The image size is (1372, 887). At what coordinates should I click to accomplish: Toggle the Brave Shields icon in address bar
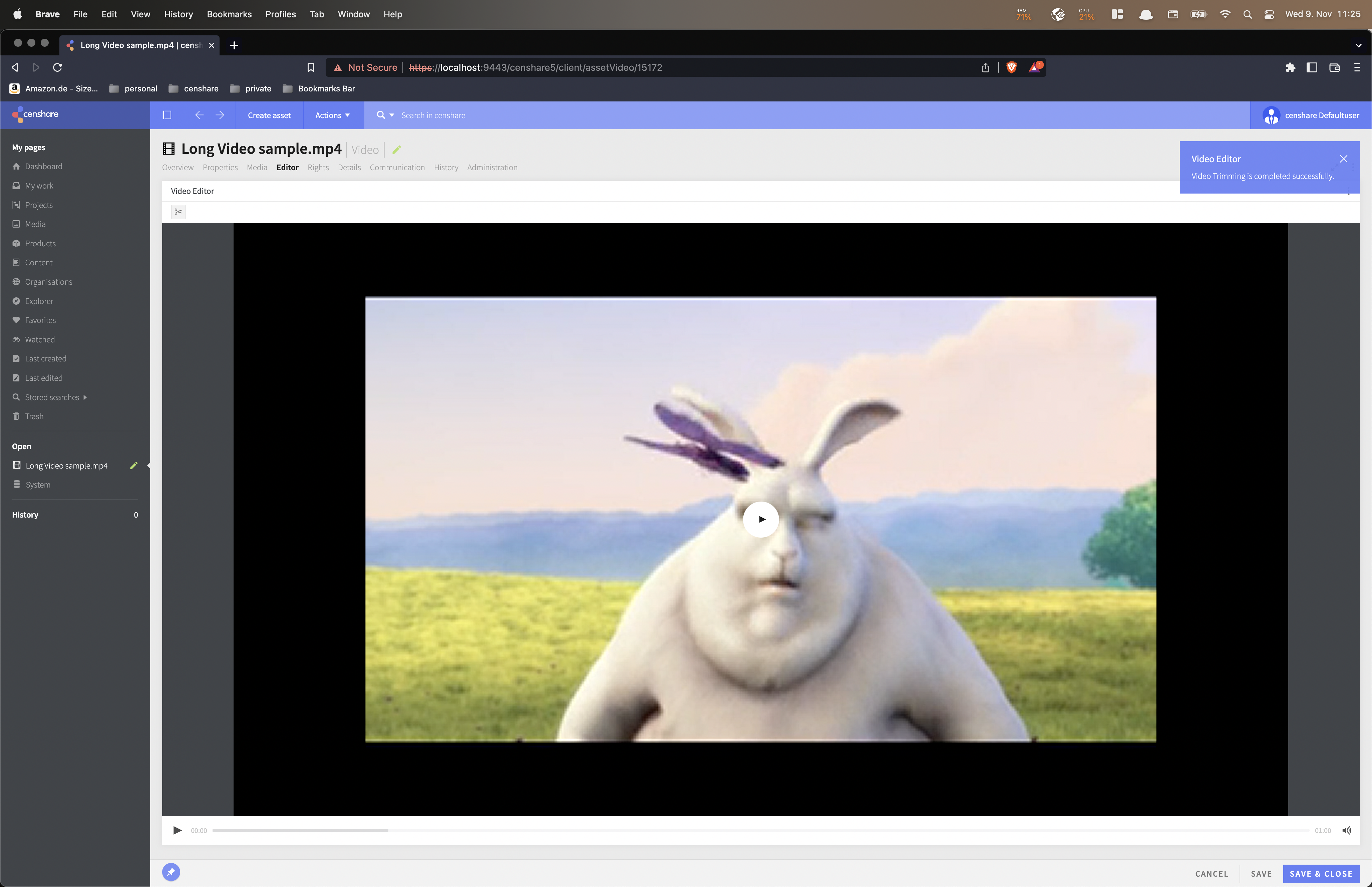(1011, 67)
